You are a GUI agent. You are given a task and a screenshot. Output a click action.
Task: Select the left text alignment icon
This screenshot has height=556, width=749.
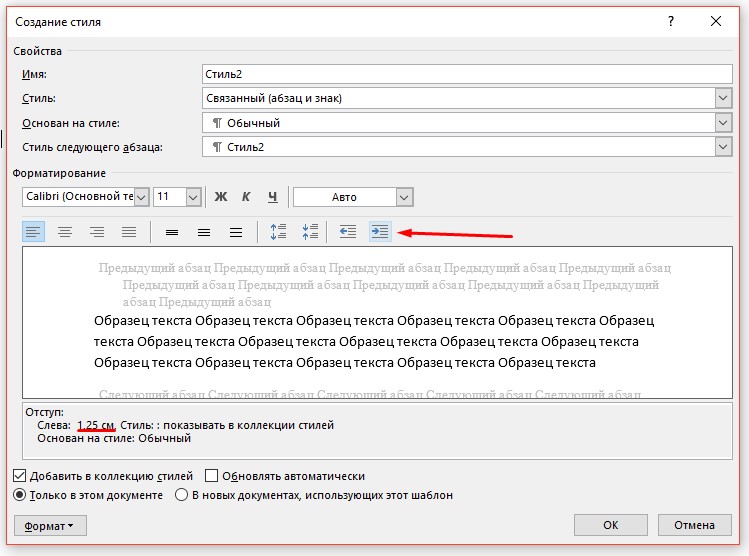click(x=33, y=232)
